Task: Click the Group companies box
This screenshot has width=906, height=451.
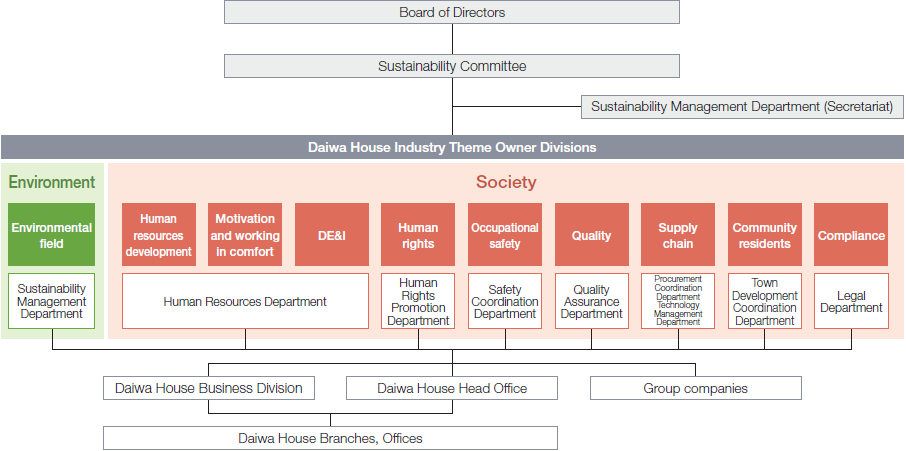Action: click(695, 388)
